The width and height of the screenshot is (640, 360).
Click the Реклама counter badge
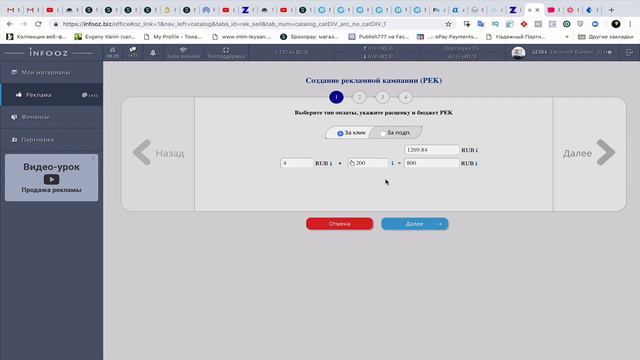[89, 95]
